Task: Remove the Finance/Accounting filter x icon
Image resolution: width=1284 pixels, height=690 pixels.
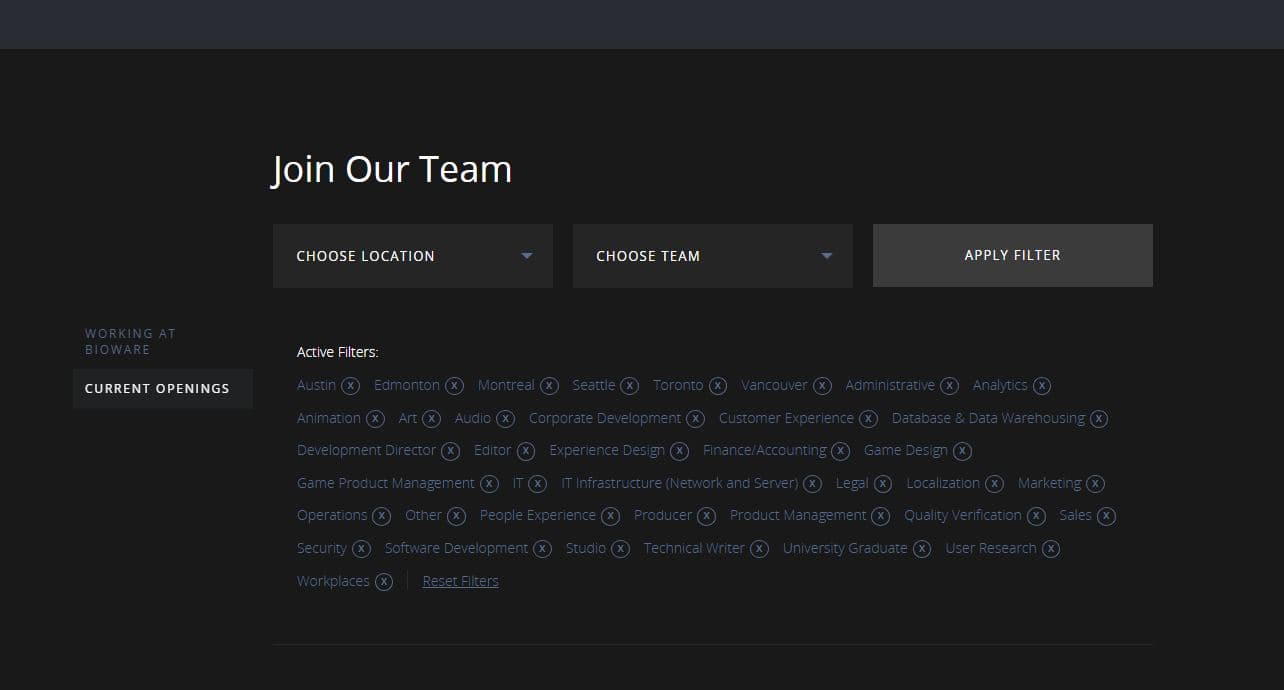Action: (x=841, y=451)
